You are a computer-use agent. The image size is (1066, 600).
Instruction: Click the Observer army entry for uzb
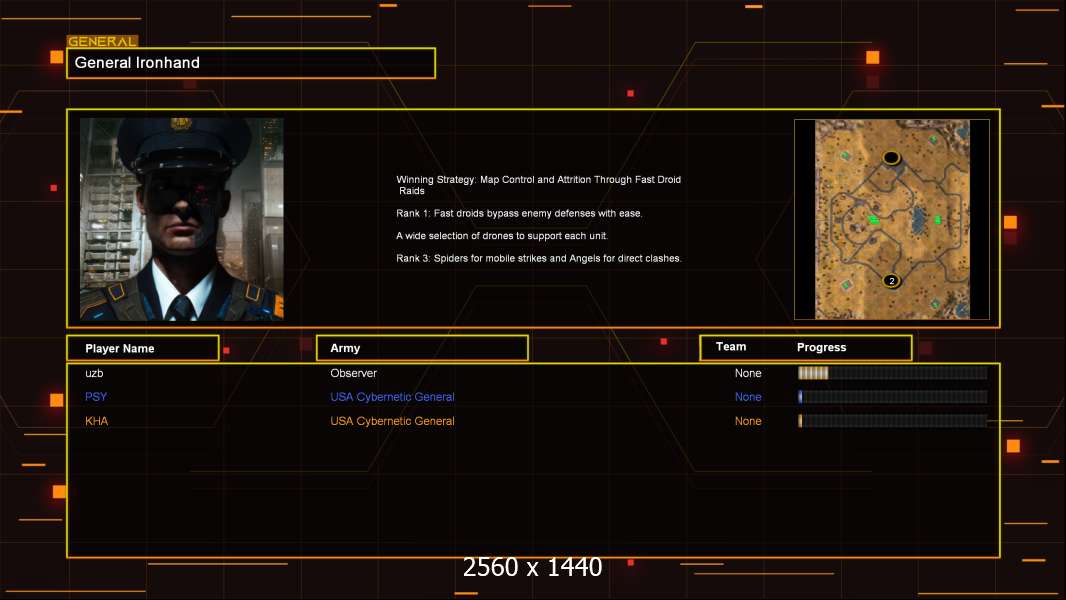pyautogui.click(x=353, y=373)
